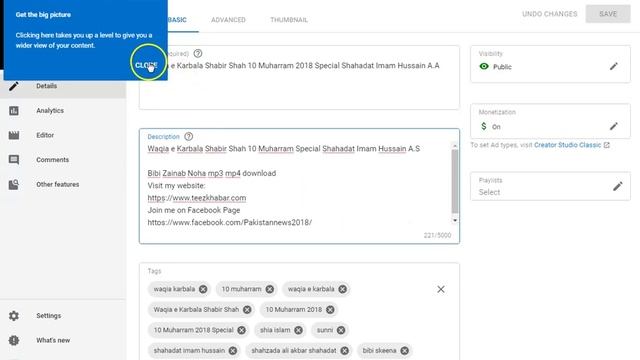The height and width of the screenshot is (360, 640).
Task: Click the Settings gear icon
Action: [x=14, y=316]
